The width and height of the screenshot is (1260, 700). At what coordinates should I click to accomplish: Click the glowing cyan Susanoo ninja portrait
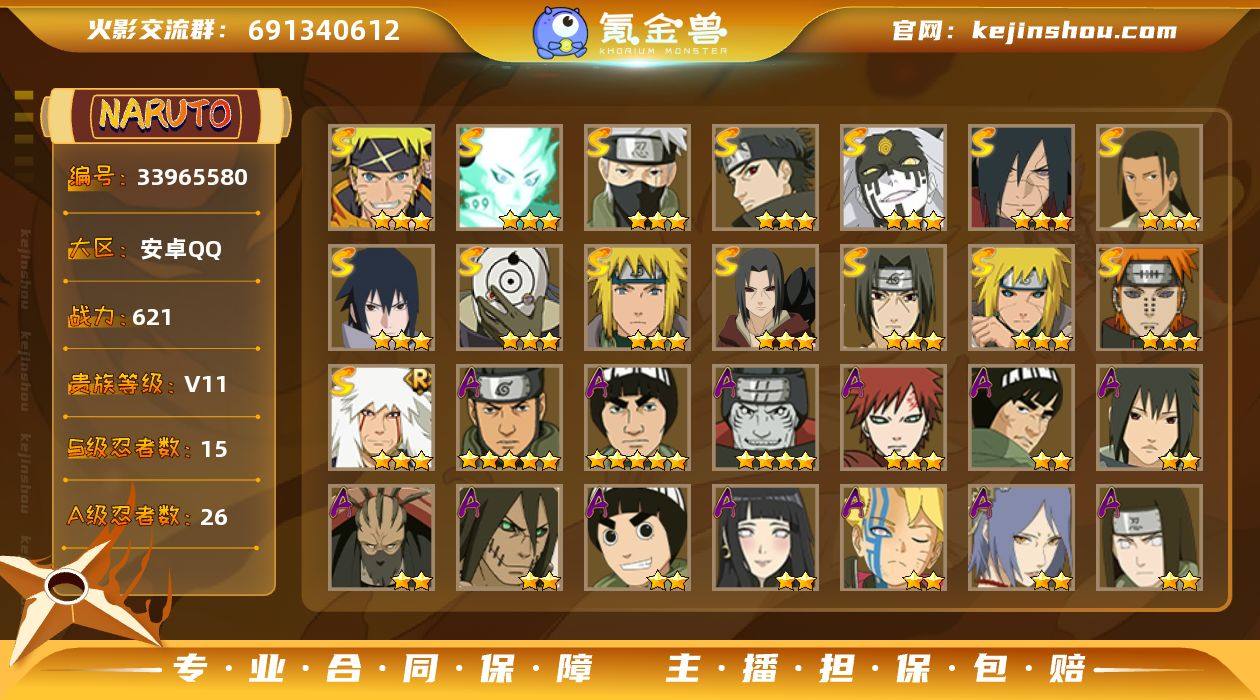click(509, 178)
